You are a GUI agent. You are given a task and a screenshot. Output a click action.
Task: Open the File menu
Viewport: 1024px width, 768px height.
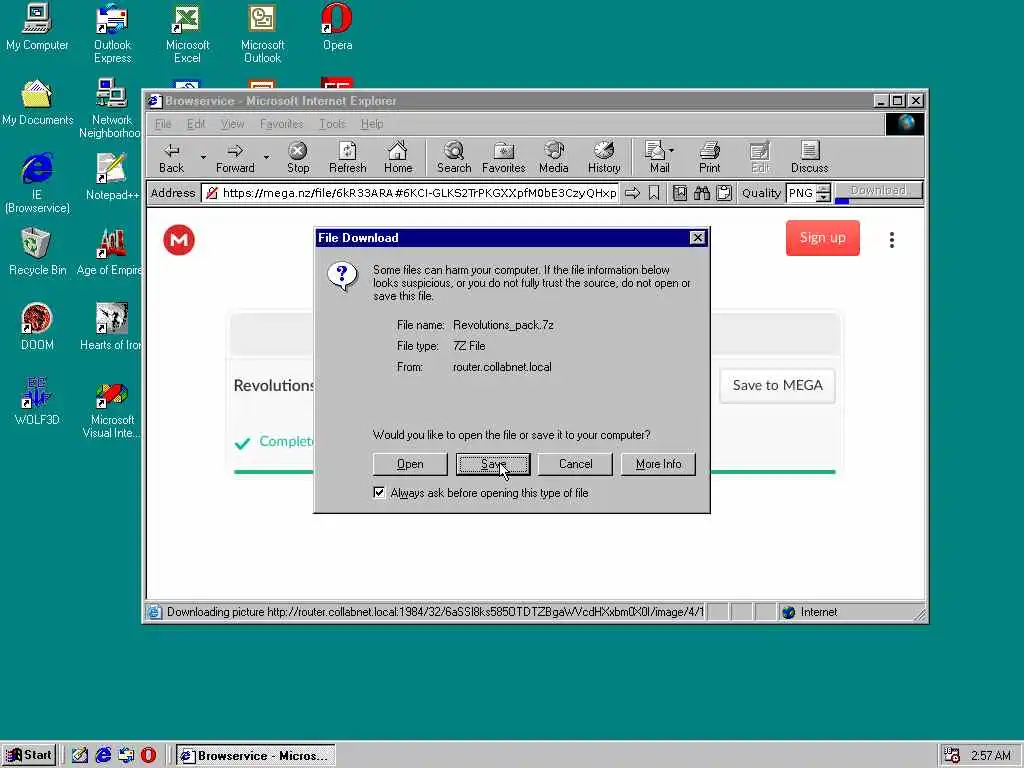point(163,124)
